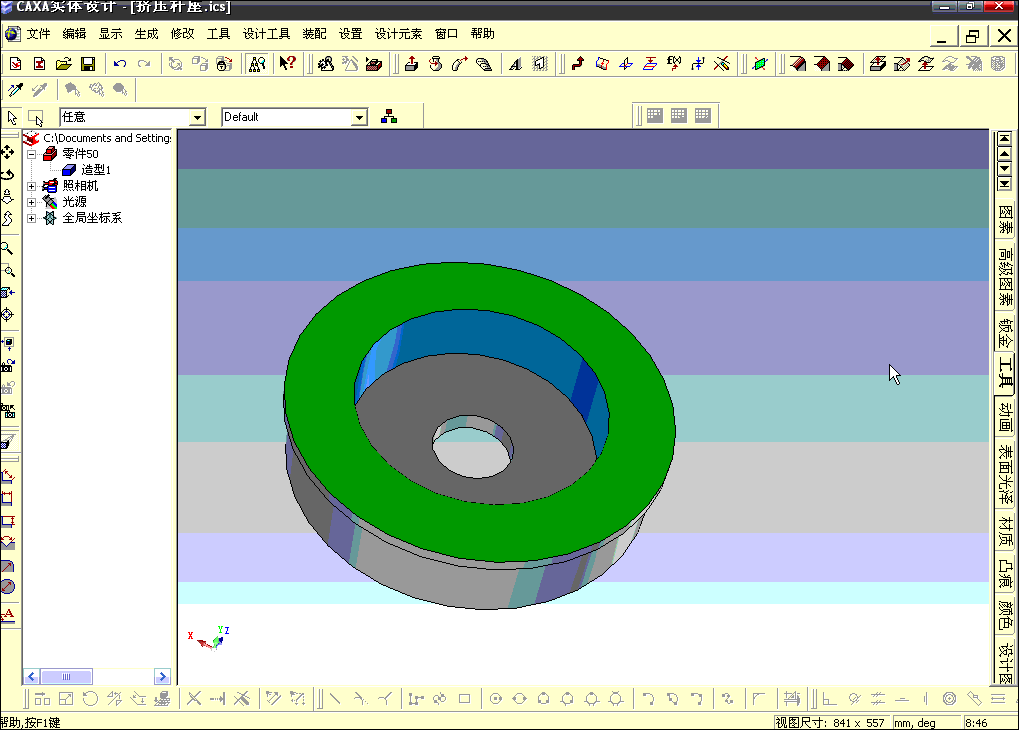Screen dimensions: 1019x730
Task: Click the spin/revolve shape icon
Action: 435,64
